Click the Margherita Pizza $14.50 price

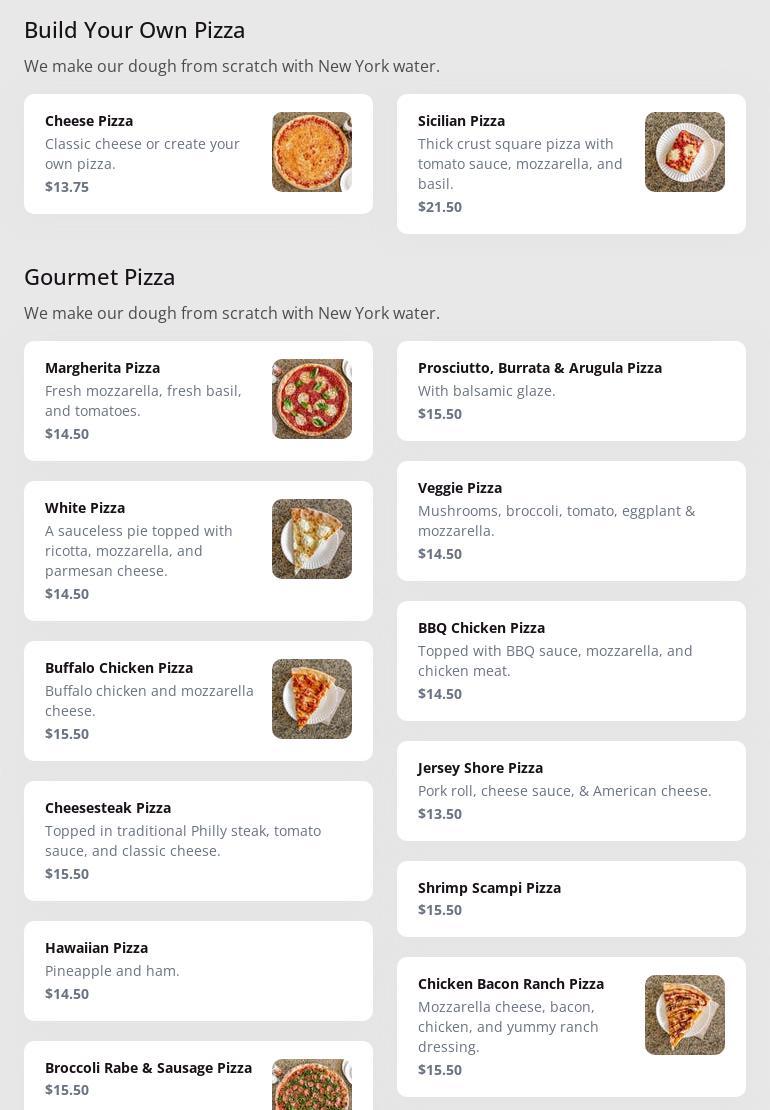click(67, 434)
